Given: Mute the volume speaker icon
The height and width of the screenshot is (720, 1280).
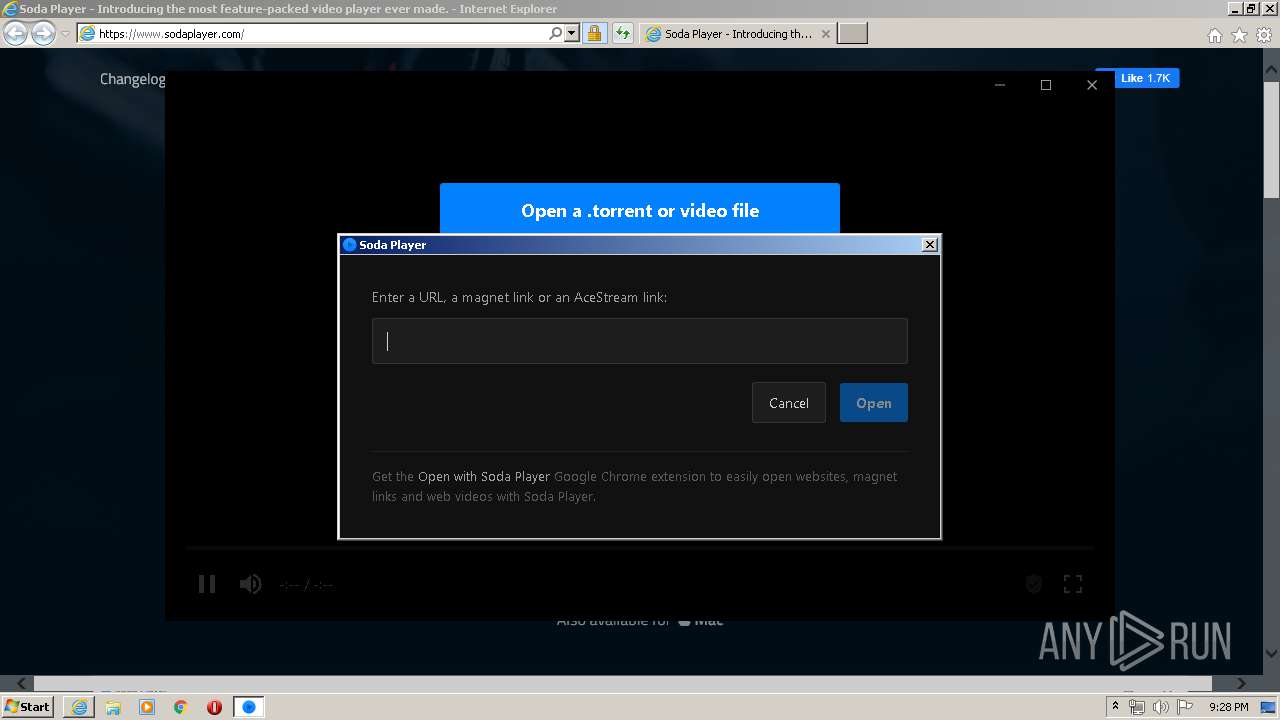Looking at the screenshot, I should pos(250,584).
